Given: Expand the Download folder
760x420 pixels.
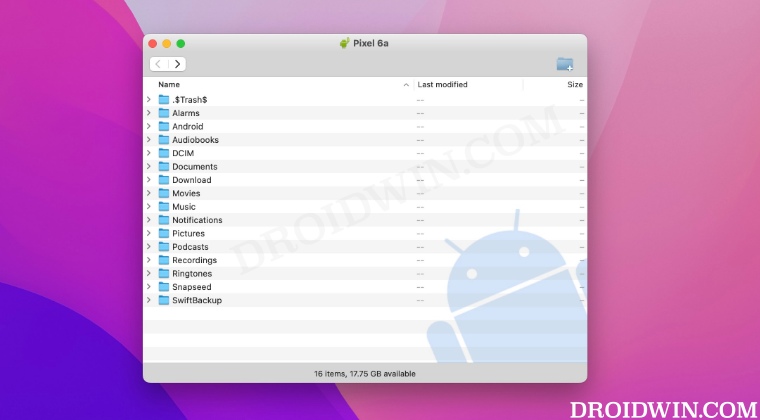Looking at the screenshot, I should coord(149,180).
